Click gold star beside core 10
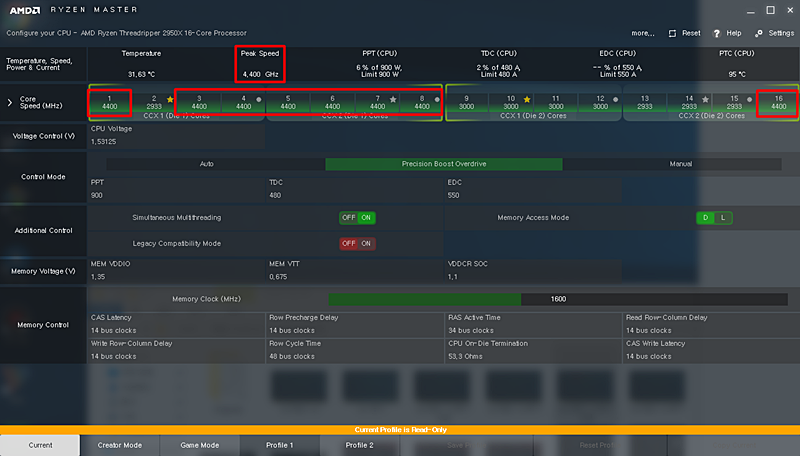800x456 pixels. pyautogui.click(x=527, y=99)
